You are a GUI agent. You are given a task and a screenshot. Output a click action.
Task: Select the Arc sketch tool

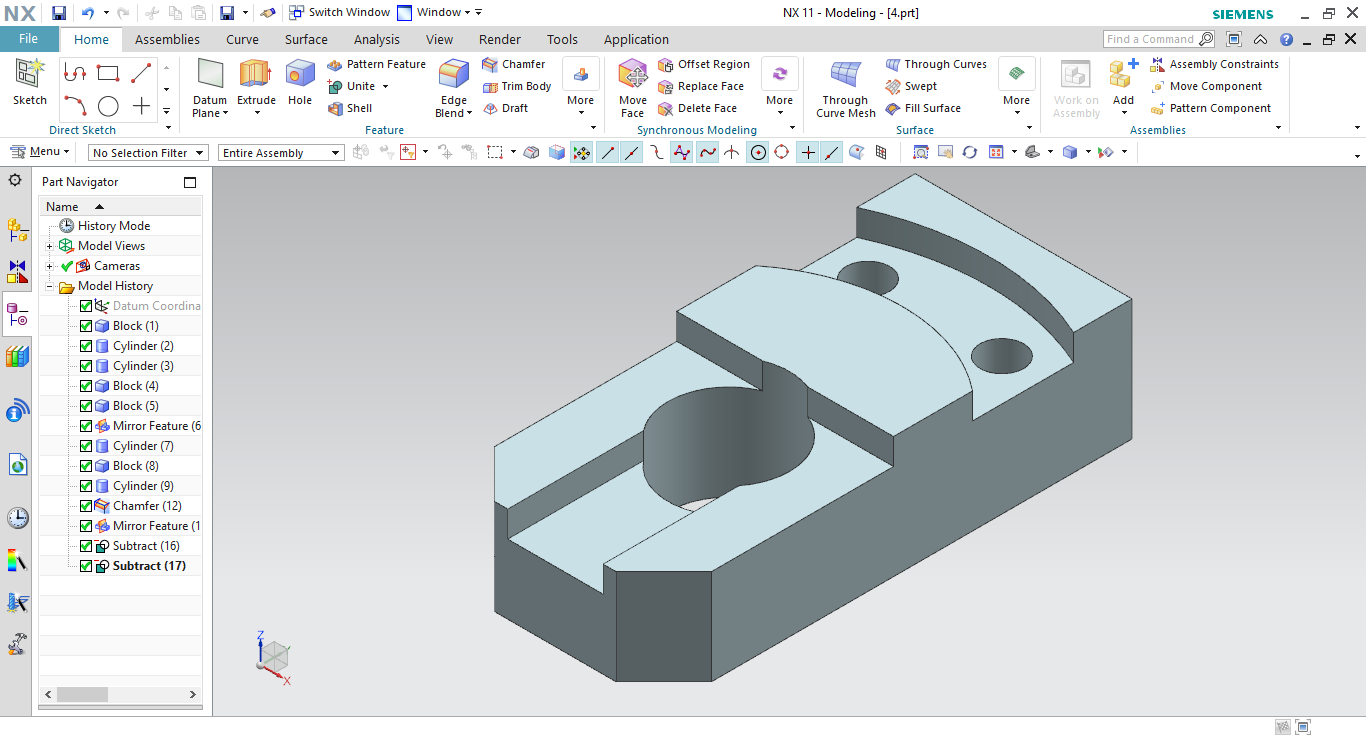(74, 105)
